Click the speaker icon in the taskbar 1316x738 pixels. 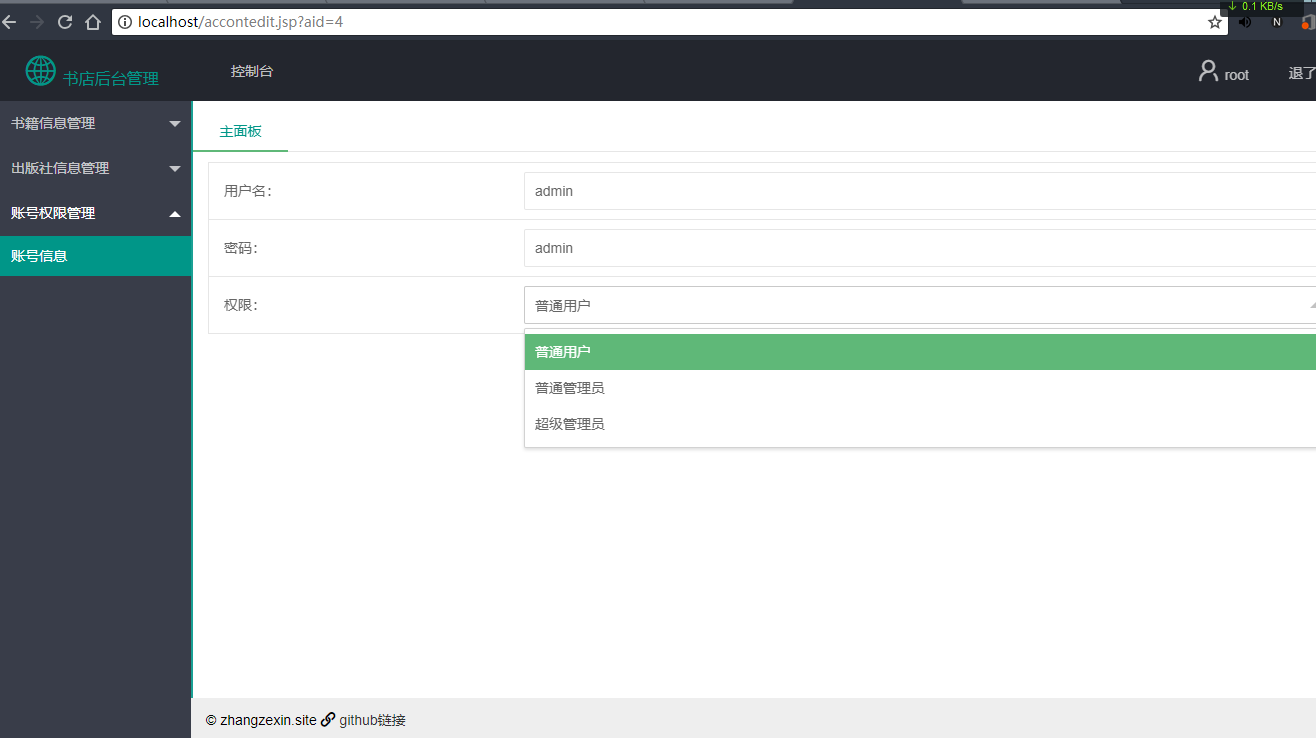coord(1244,21)
